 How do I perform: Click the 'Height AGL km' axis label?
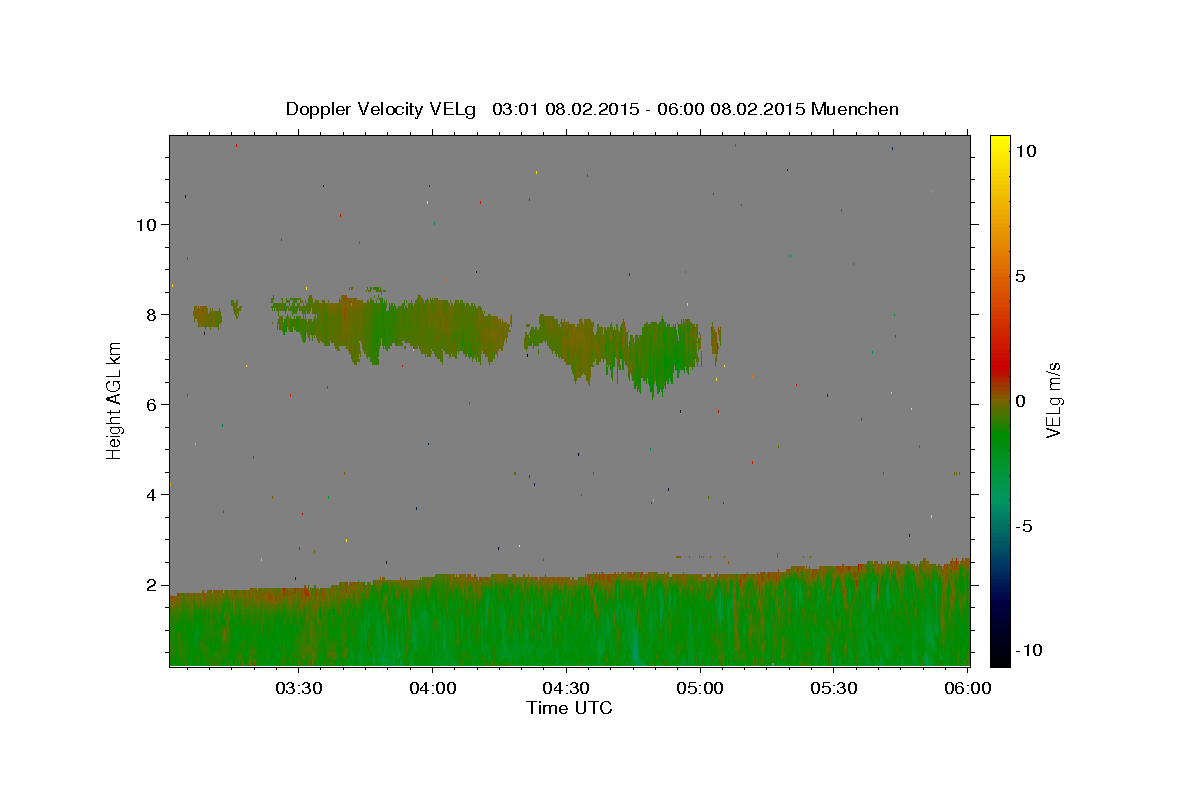coord(115,400)
